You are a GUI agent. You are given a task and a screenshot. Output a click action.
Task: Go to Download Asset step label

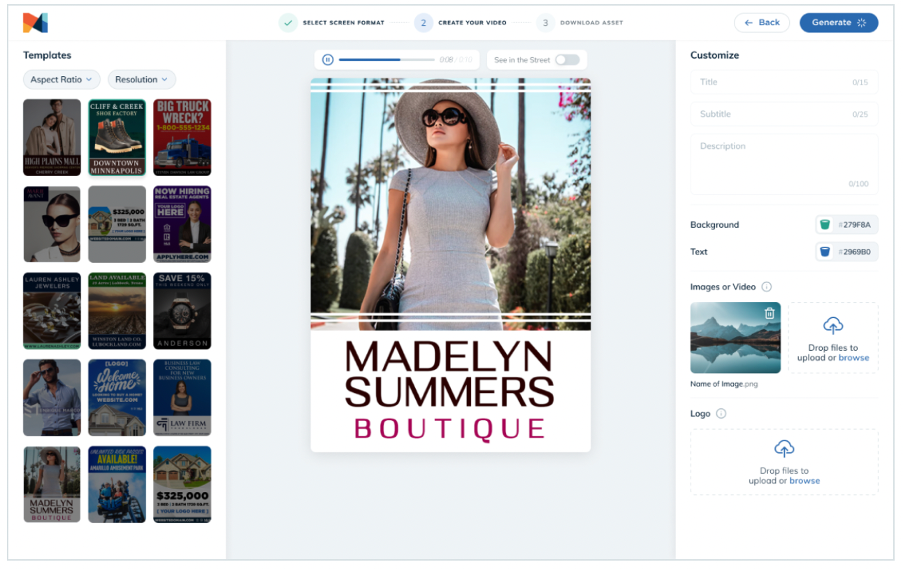point(592,23)
